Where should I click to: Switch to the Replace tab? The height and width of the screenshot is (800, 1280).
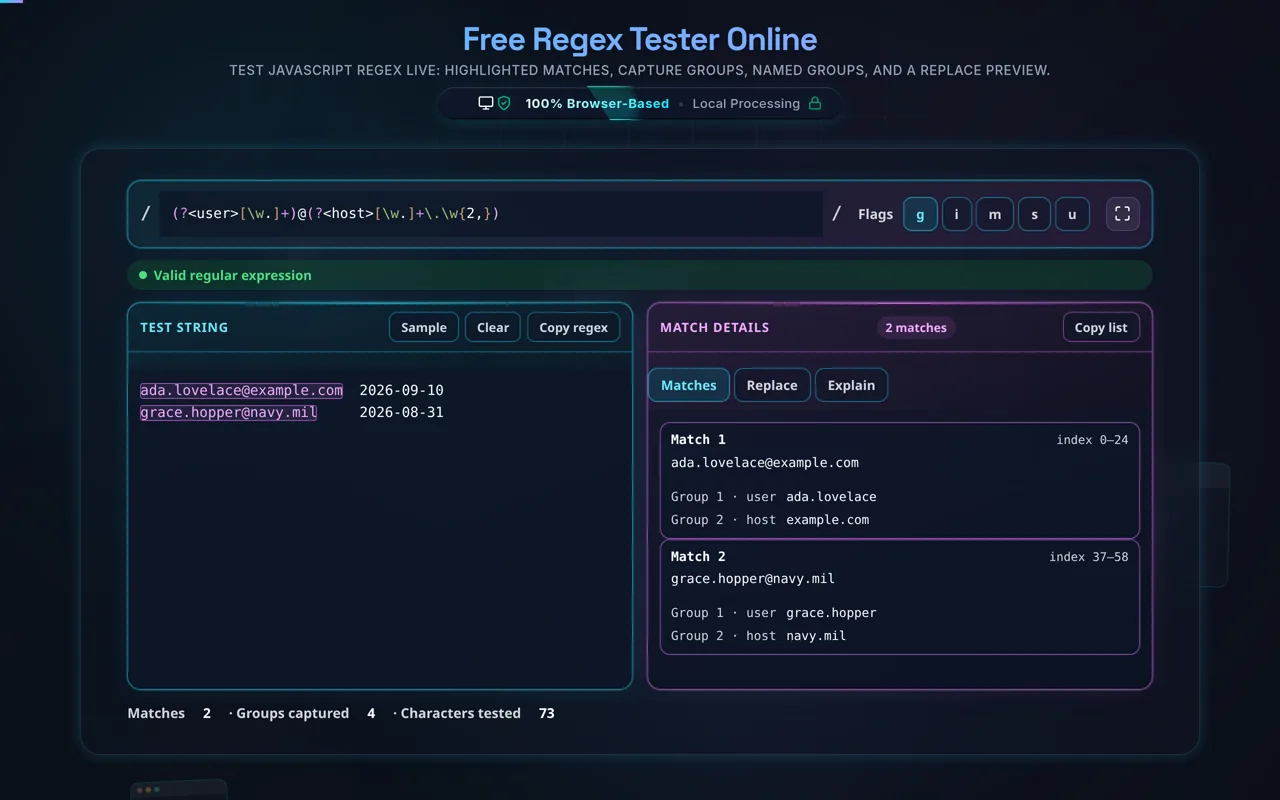pos(772,385)
